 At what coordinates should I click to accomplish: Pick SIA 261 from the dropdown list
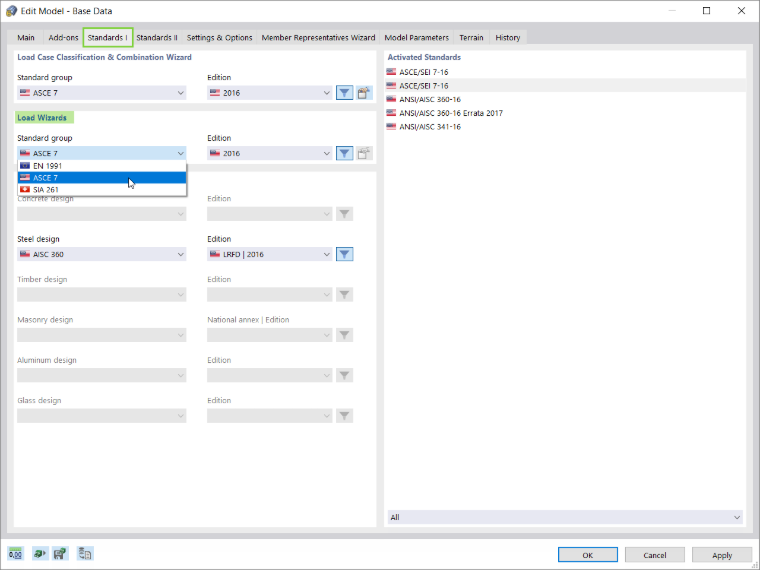(102, 190)
